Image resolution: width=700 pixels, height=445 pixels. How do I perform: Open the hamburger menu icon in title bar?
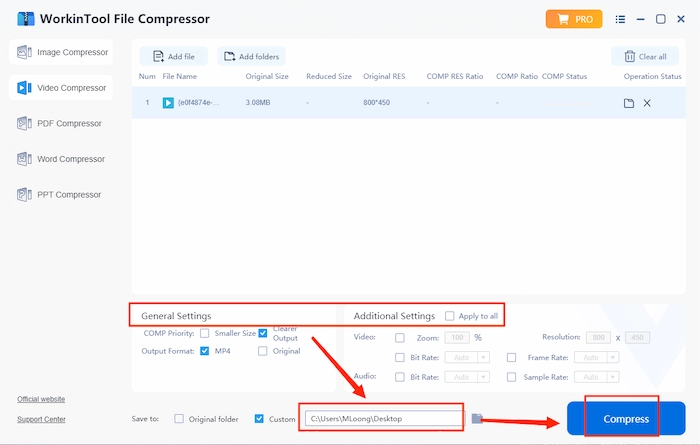coord(620,19)
